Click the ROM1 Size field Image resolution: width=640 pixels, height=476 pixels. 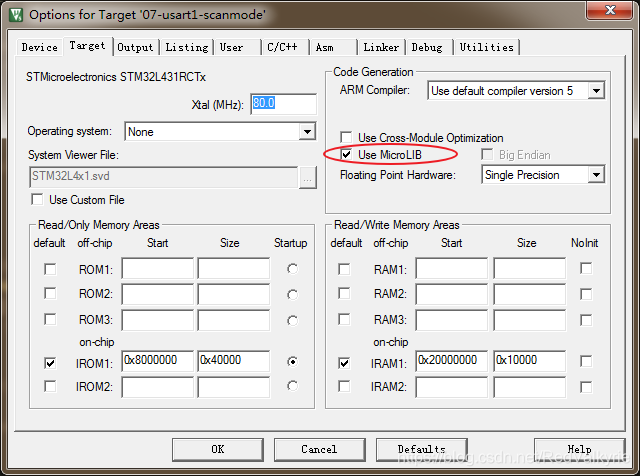click(x=233, y=268)
